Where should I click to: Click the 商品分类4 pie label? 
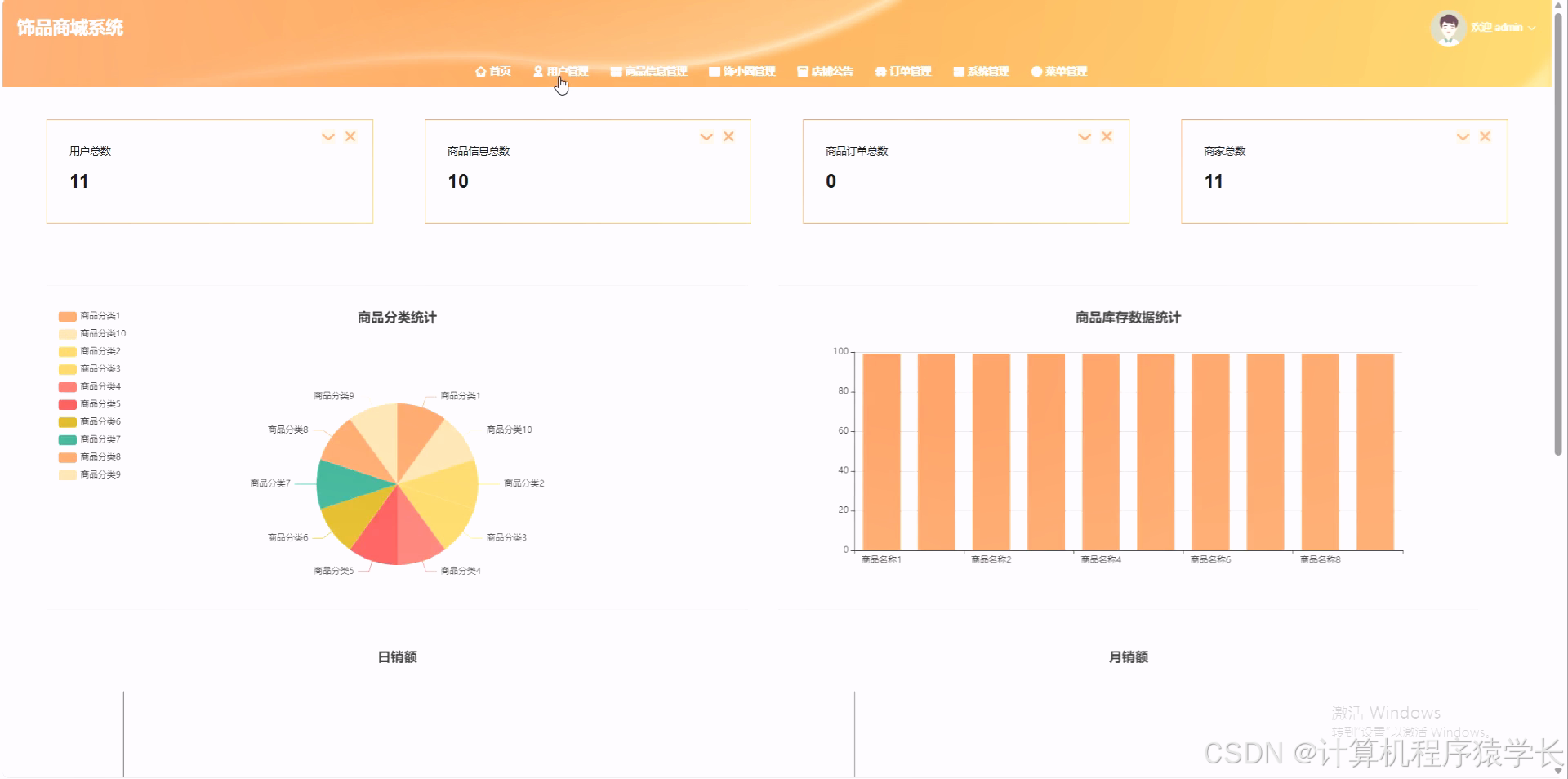point(461,571)
